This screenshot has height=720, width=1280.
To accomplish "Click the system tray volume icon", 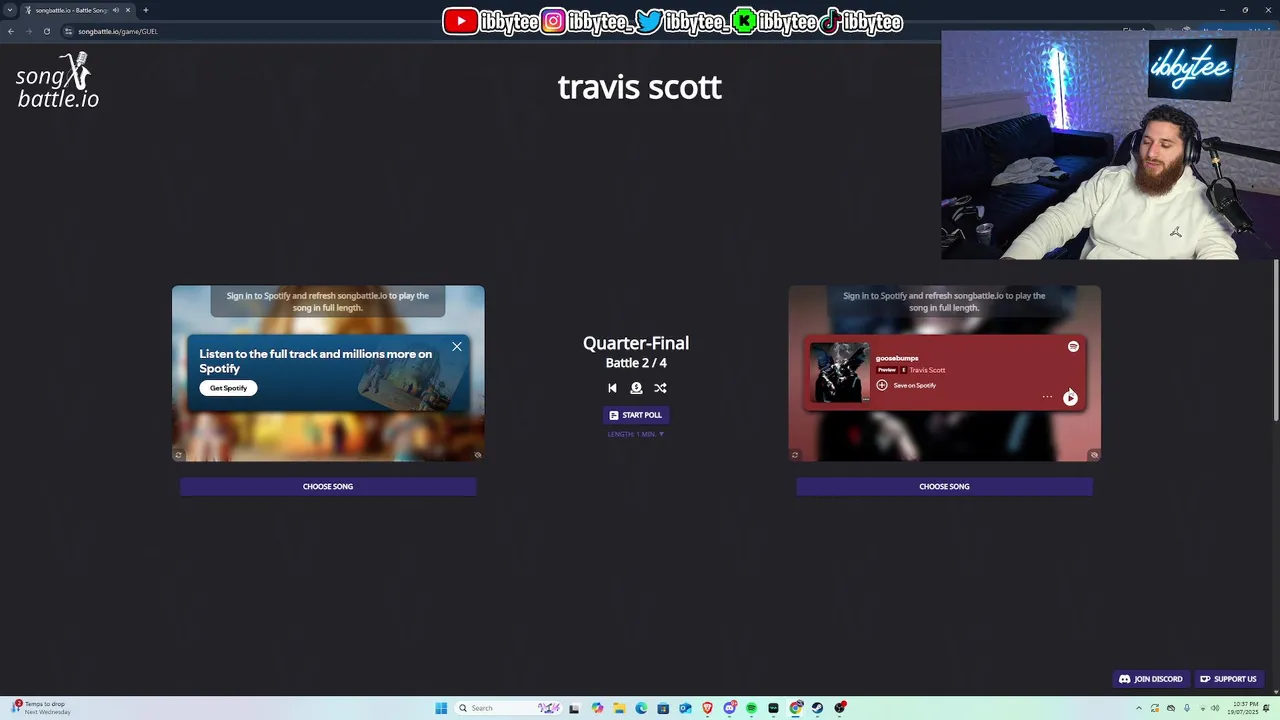I will pos(1215,708).
